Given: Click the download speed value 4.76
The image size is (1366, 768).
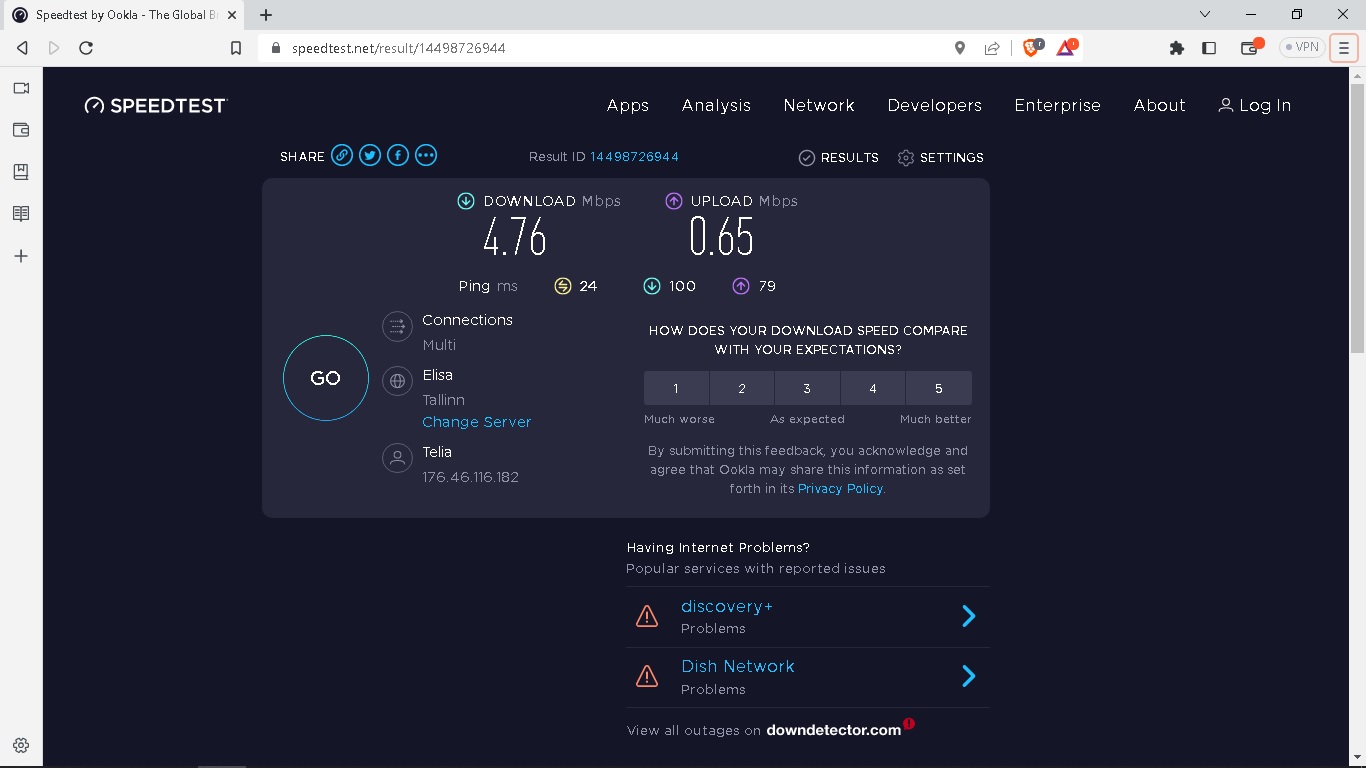Looking at the screenshot, I should tap(515, 237).
